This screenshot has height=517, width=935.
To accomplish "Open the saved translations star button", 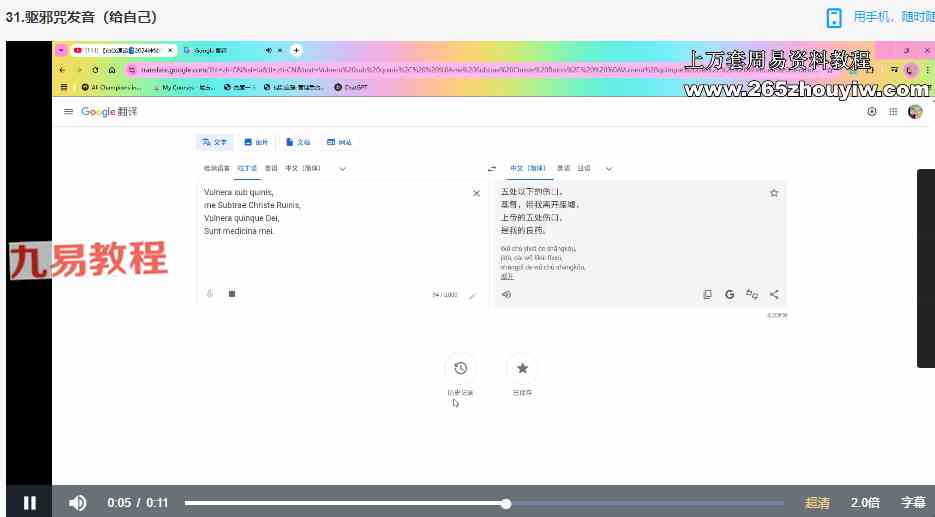I will 522,368.
